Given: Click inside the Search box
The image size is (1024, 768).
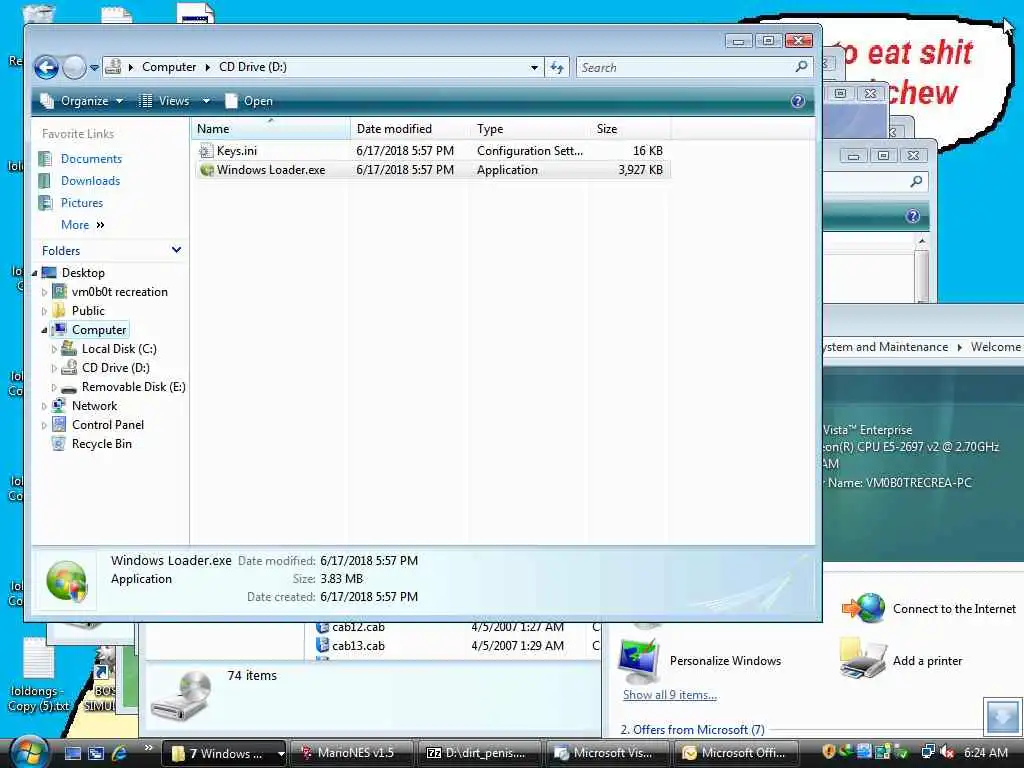Looking at the screenshot, I should pyautogui.click(x=686, y=67).
